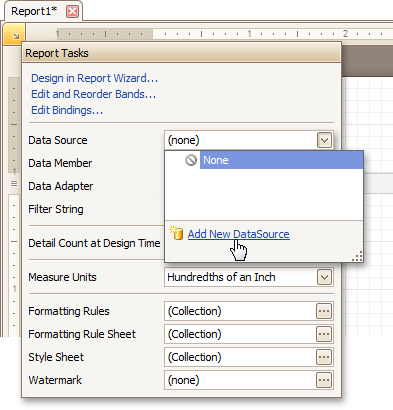Click the Data Member label

[60, 163]
